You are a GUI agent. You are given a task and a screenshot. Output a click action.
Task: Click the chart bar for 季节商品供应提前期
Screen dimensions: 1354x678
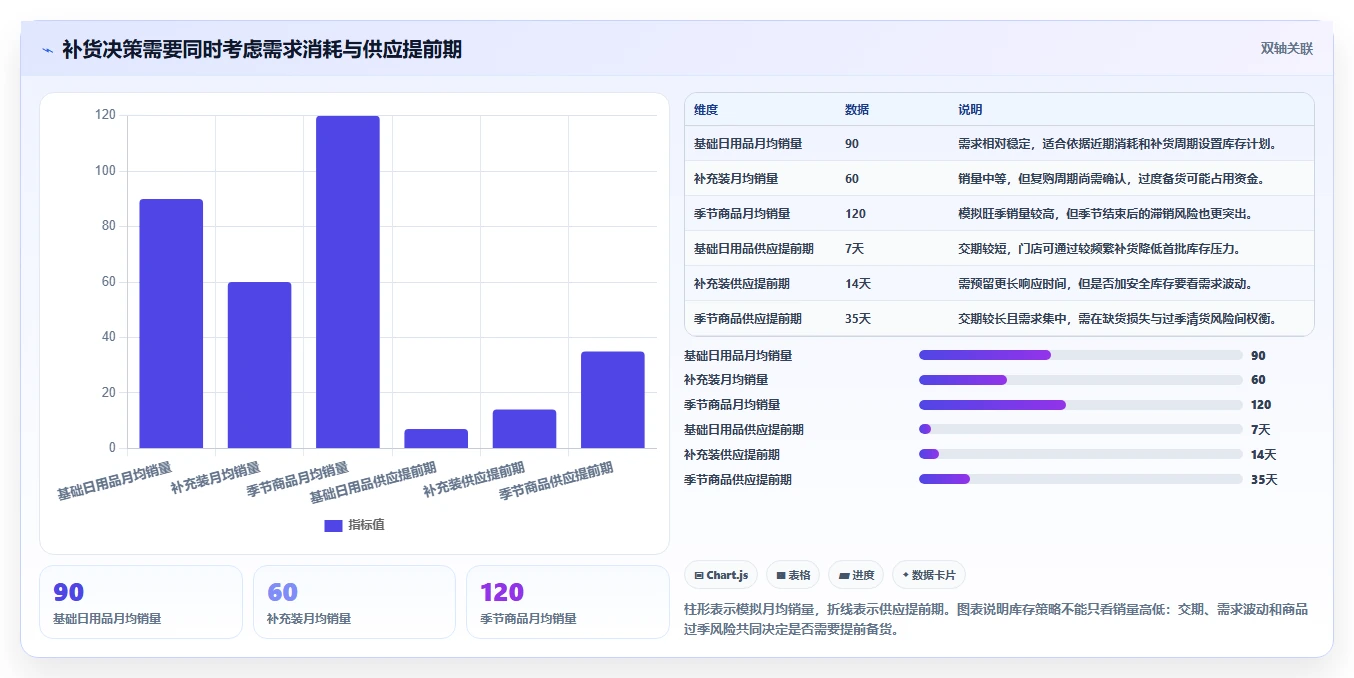pyautogui.click(x=613, y=399)
